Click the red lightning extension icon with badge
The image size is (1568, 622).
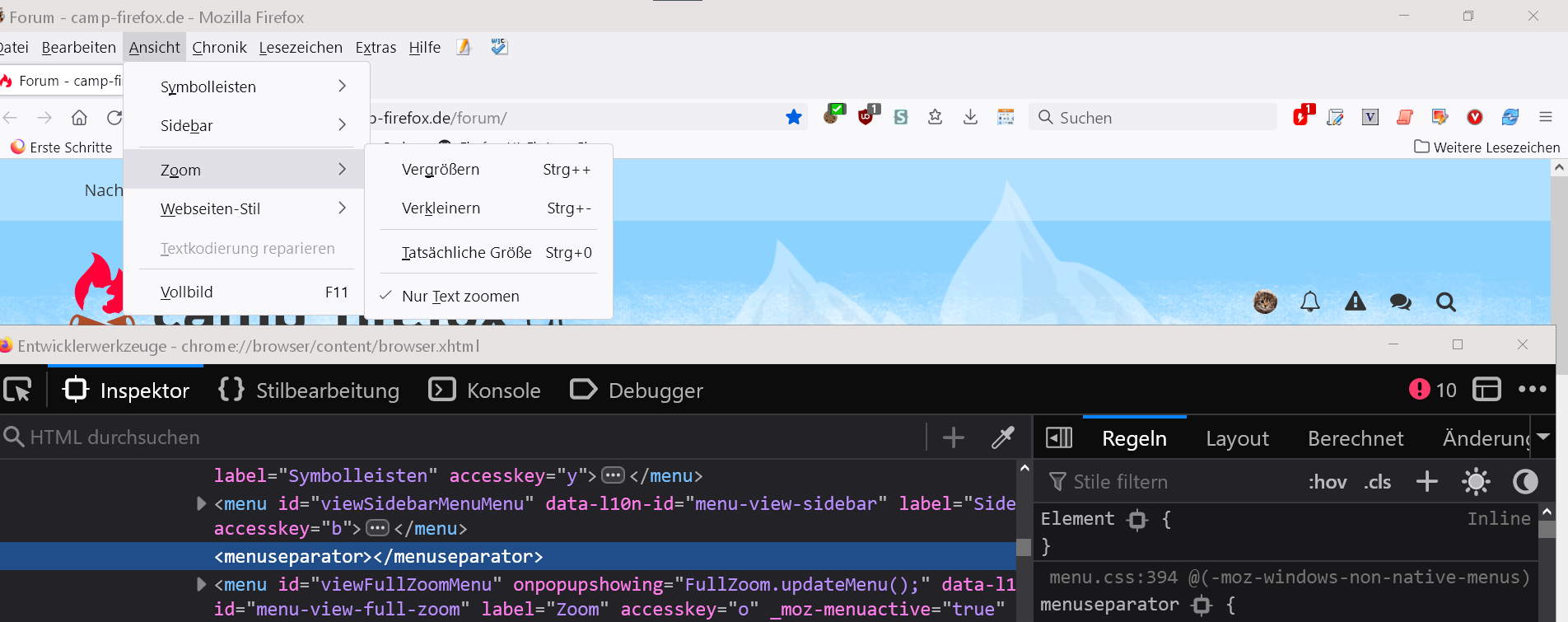pos(1302,115)
